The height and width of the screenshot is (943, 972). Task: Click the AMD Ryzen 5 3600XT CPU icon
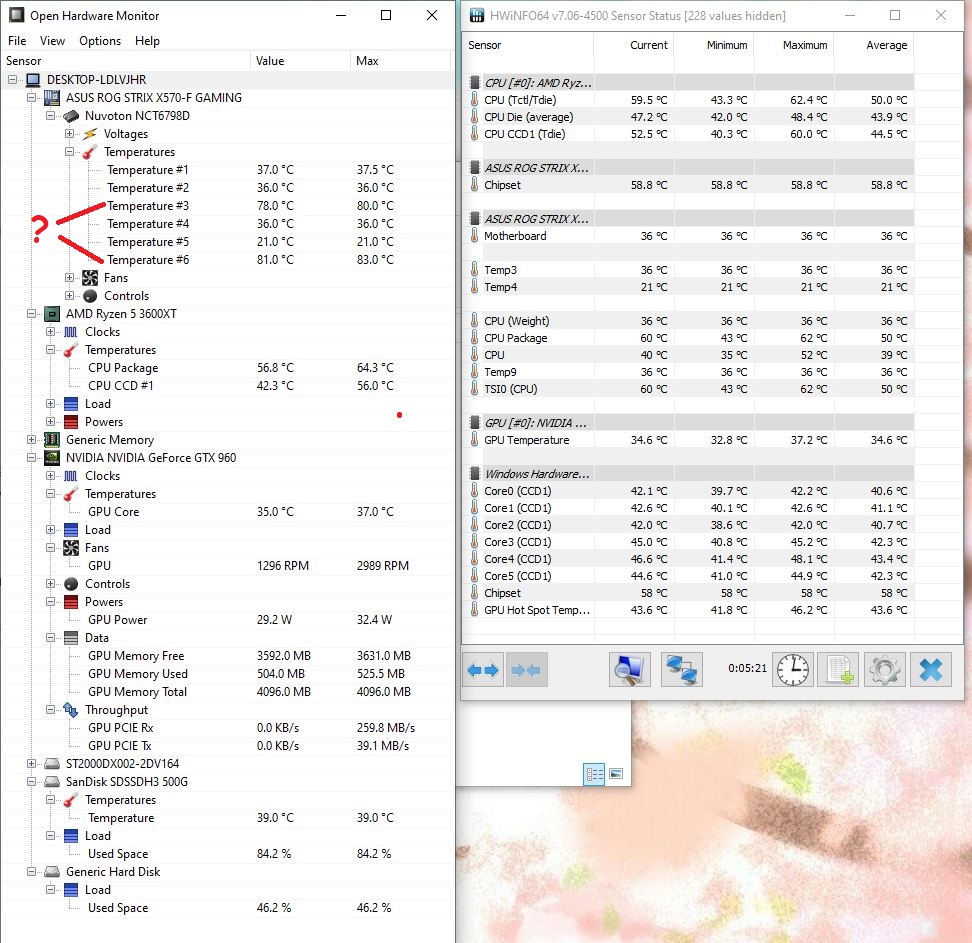[52, 314]
